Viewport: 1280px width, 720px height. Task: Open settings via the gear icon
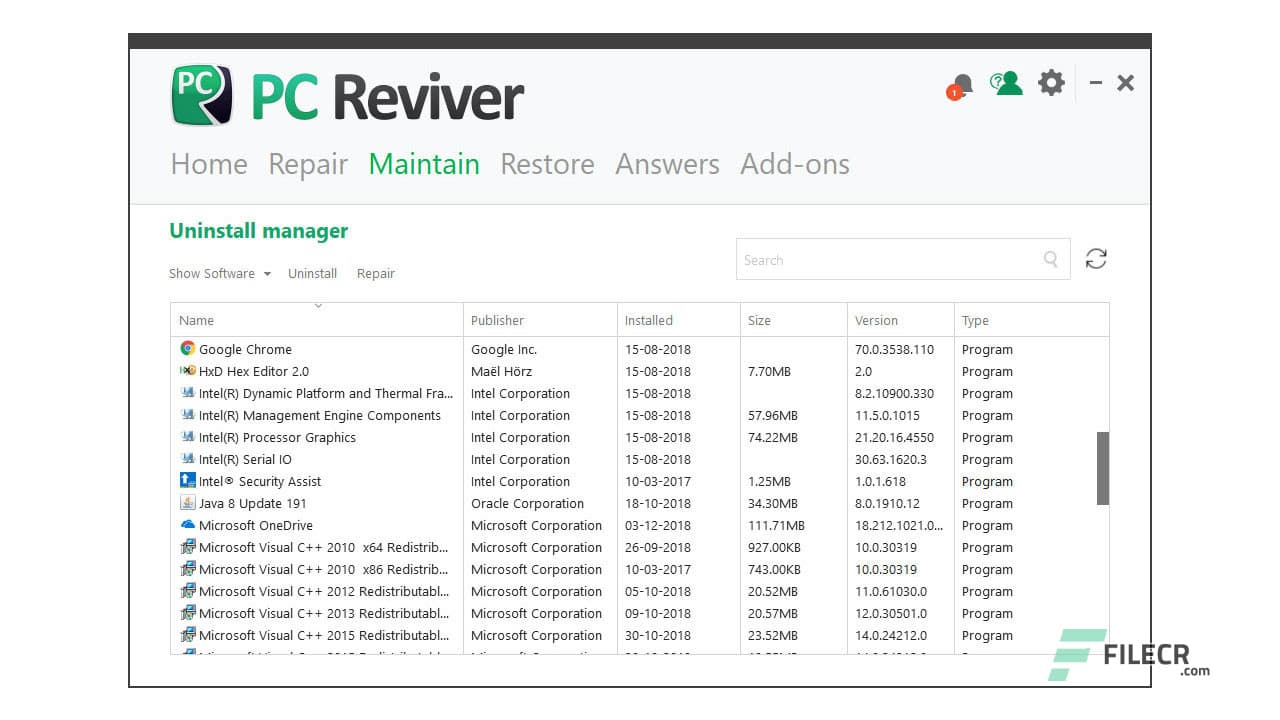pyautogui.click(x=1050, y=83)
